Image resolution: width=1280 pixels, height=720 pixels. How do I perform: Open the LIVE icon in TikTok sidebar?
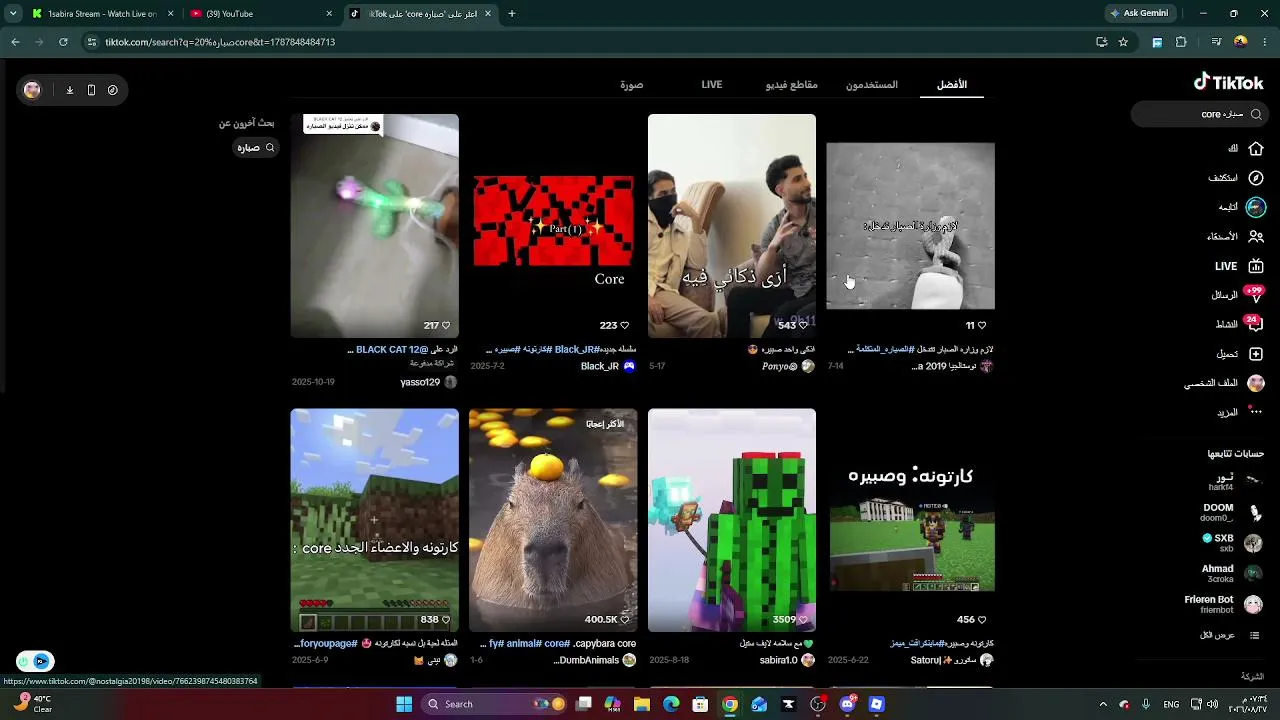[x=1256, y=266]
